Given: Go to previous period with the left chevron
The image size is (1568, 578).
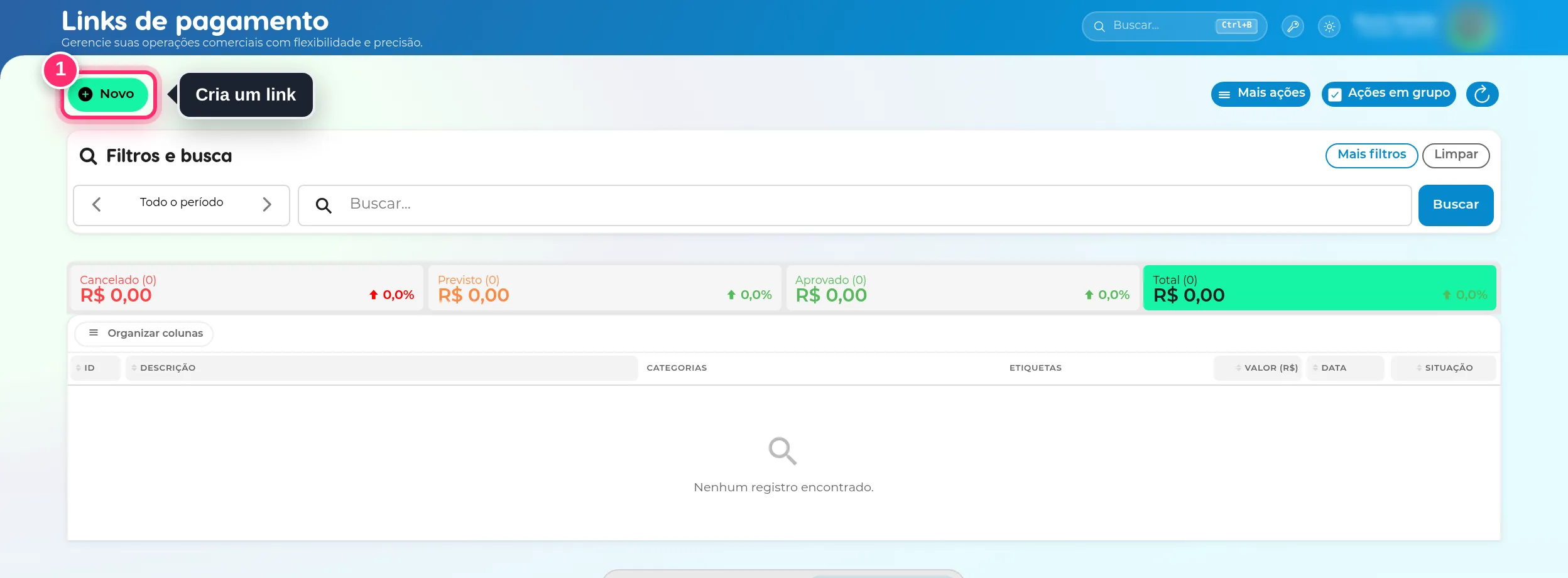Looking at the screenshot, I should click(97, 204).
